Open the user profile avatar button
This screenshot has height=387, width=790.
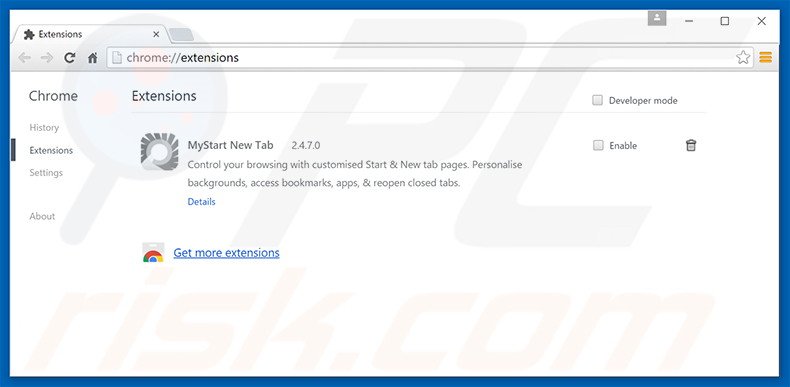click(x=657, y=18)
